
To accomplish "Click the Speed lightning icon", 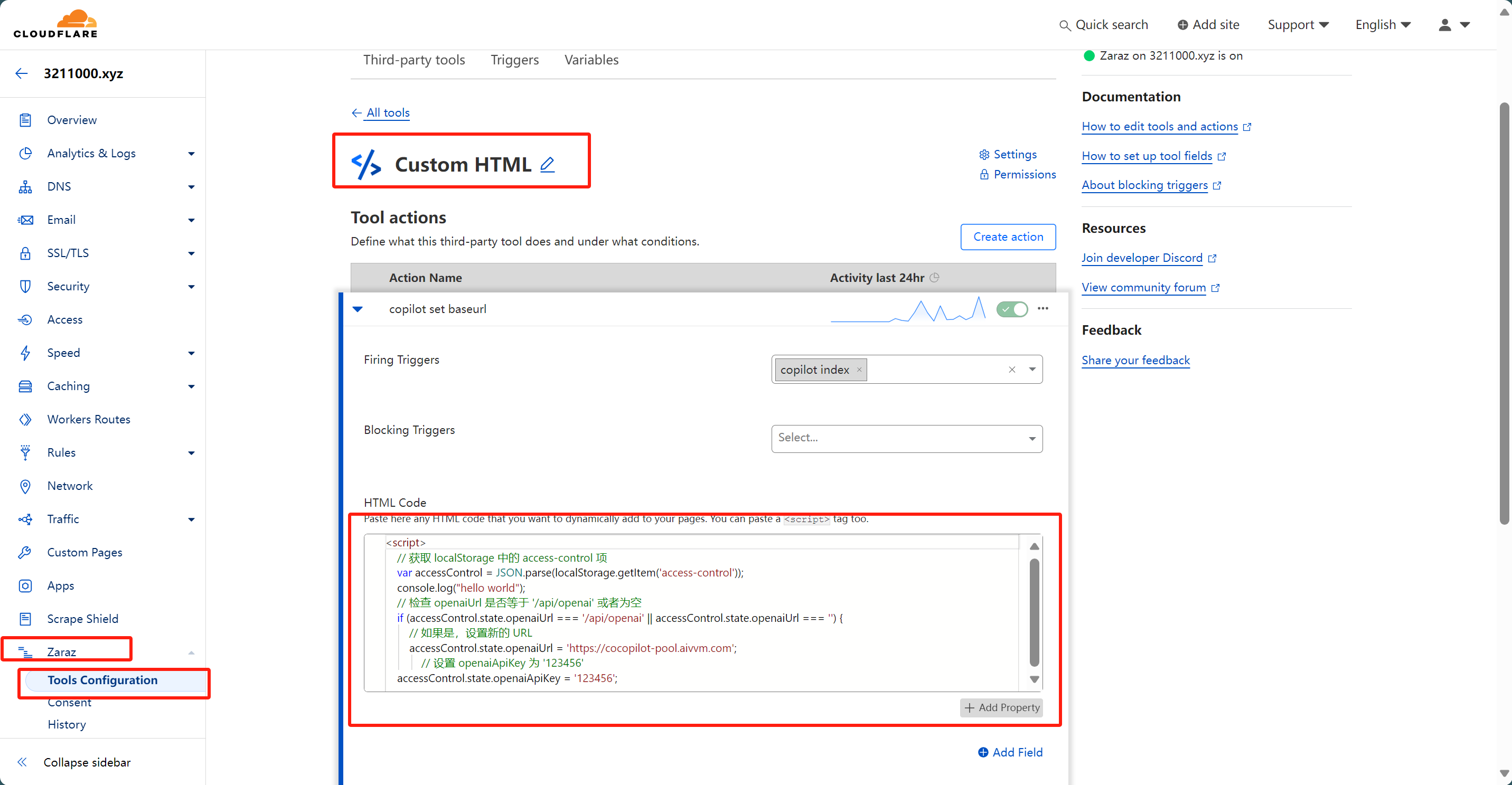I will (25, 353).
